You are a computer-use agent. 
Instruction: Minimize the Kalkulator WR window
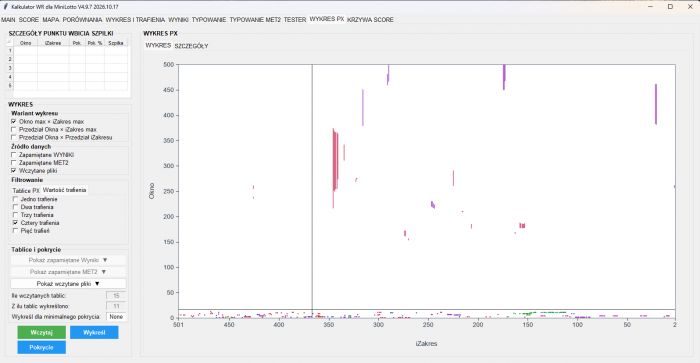point(650,7)
